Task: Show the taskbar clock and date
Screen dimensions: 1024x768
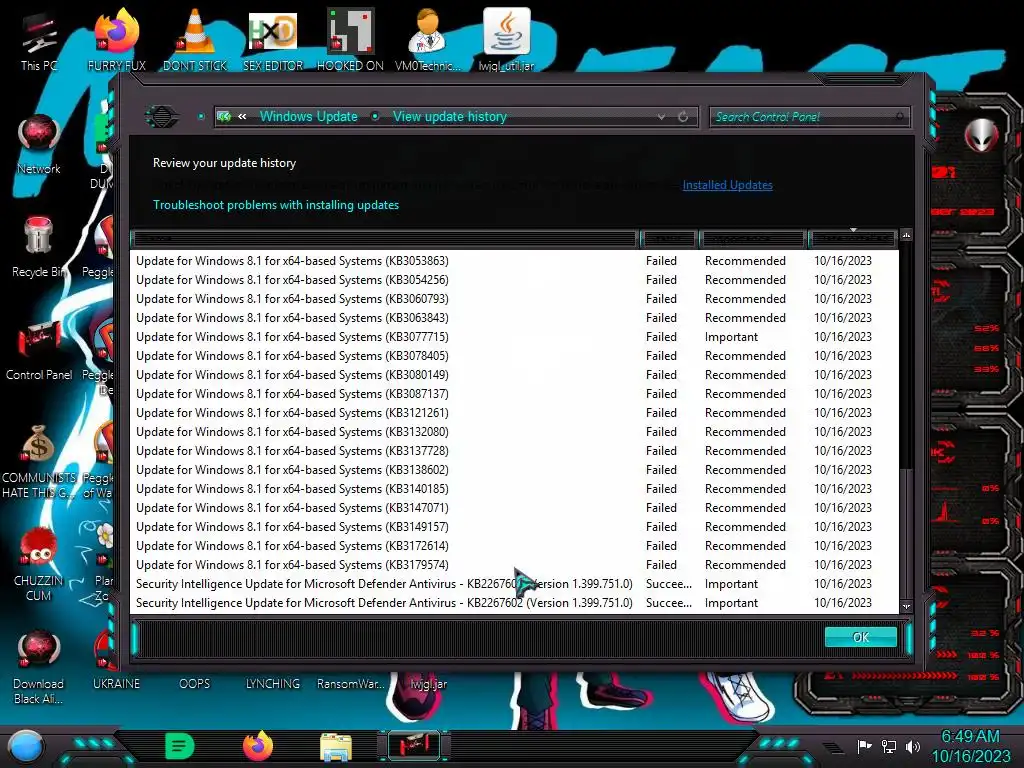Action: [970, 746]
